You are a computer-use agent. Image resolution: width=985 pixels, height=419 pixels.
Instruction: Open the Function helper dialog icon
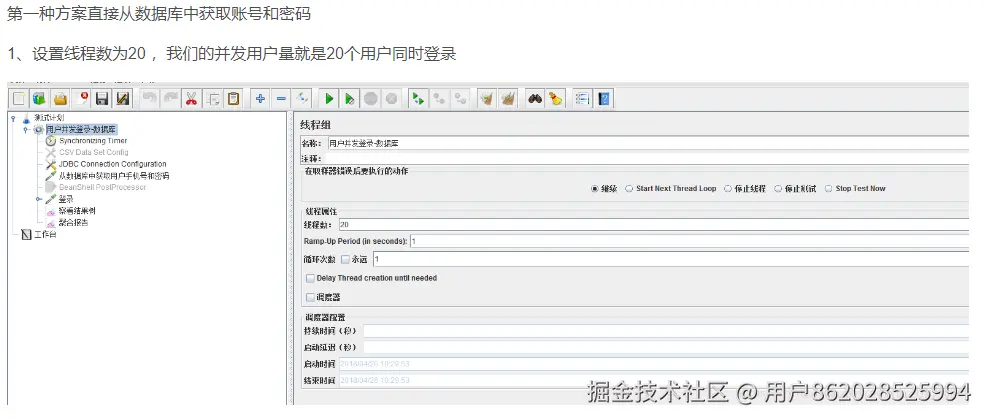[x=582, y=99]
